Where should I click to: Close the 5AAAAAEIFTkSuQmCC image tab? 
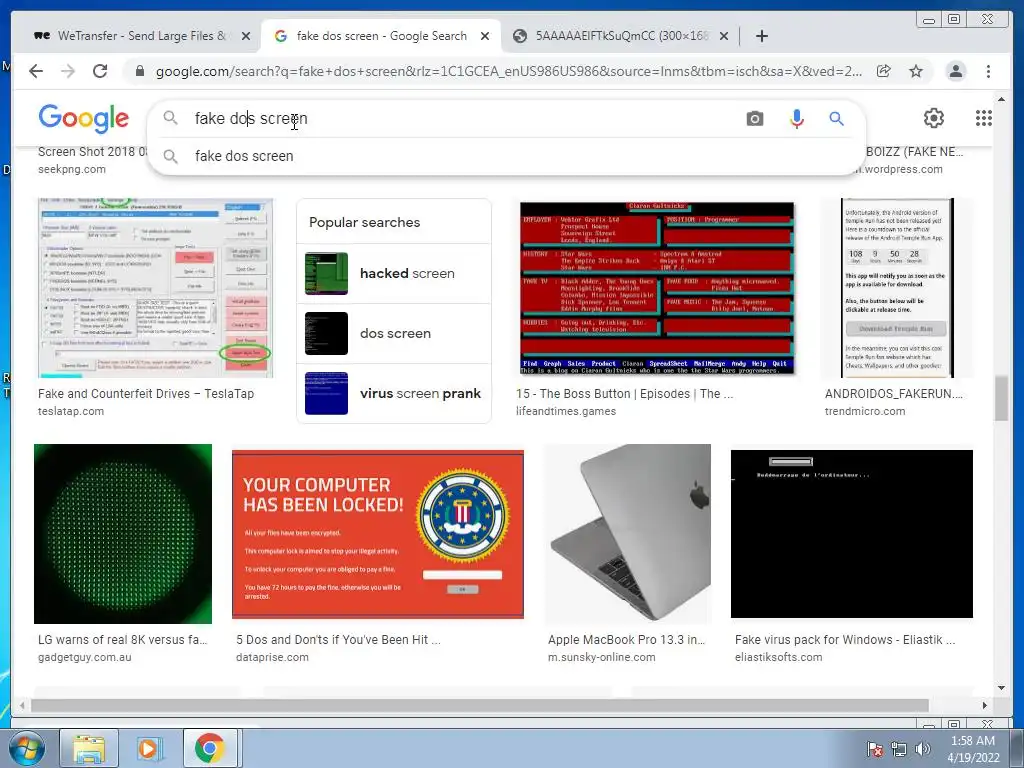(x=724, y=36)
